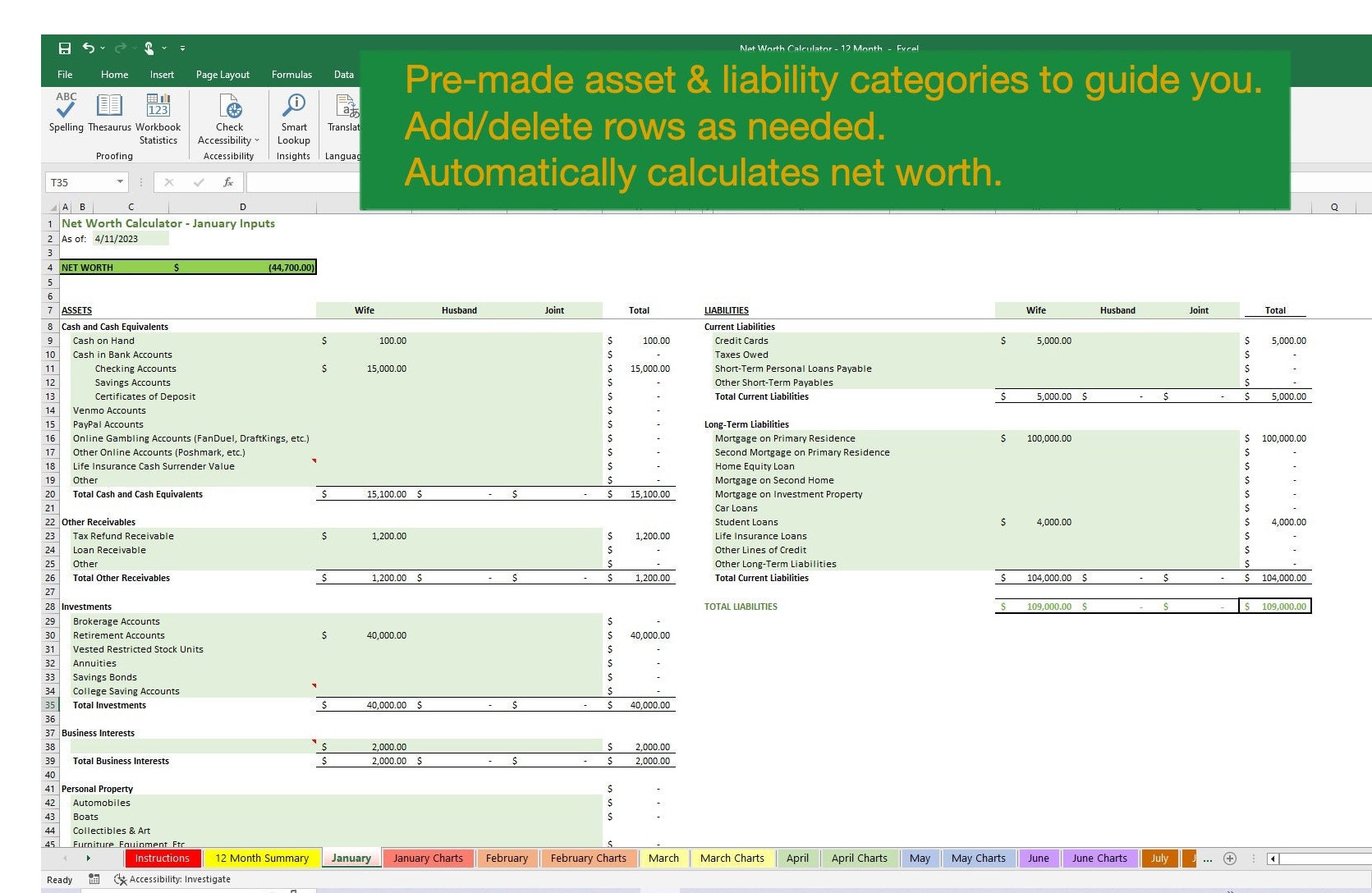View Workbook Statistics
1372x893 pixels.
point(157,115)
